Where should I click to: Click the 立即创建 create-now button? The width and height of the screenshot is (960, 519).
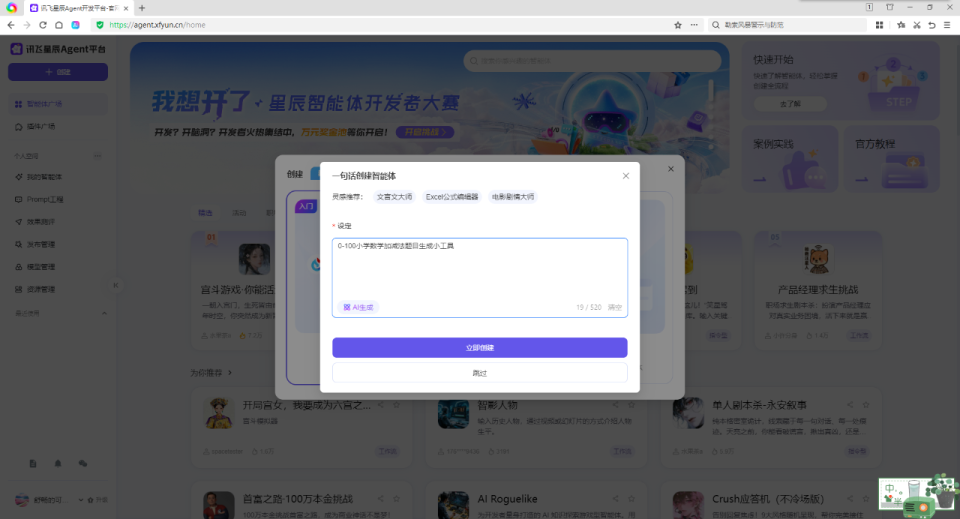(479, 348)
